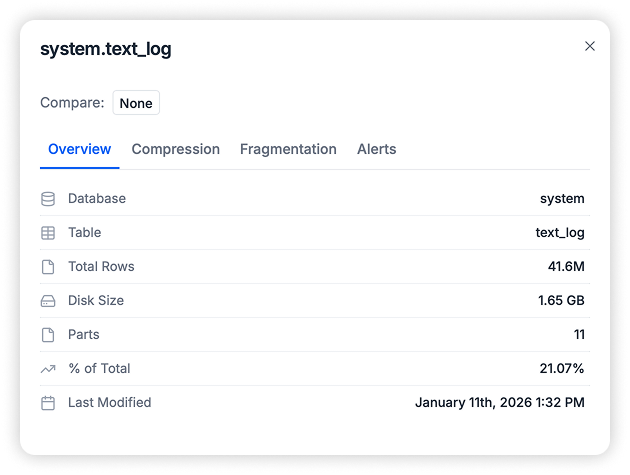
Task: Click the 21.07% of Total value
Action: [x=562, y=369]
